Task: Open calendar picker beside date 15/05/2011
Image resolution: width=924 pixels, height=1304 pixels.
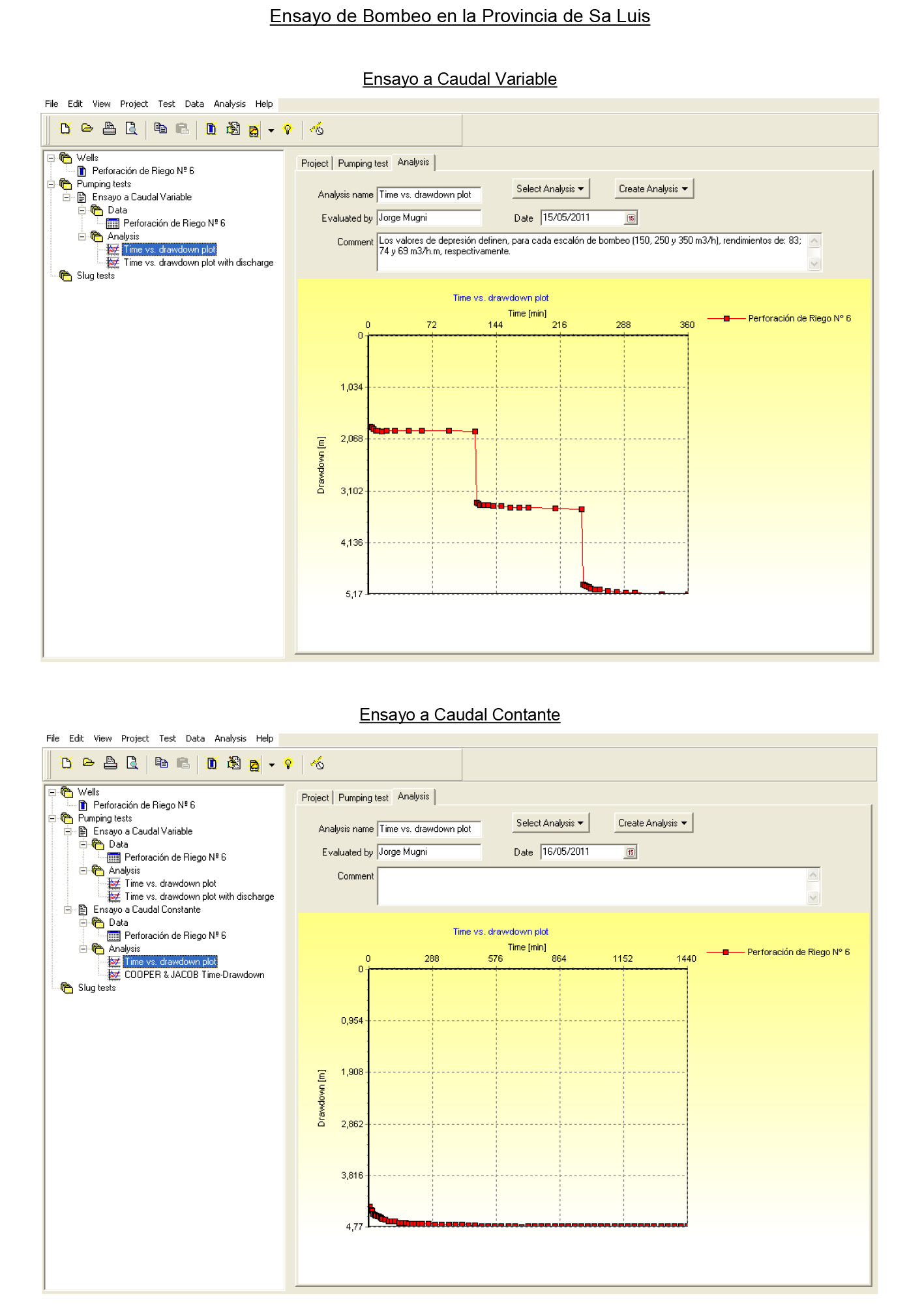Action: coord(631,218)
